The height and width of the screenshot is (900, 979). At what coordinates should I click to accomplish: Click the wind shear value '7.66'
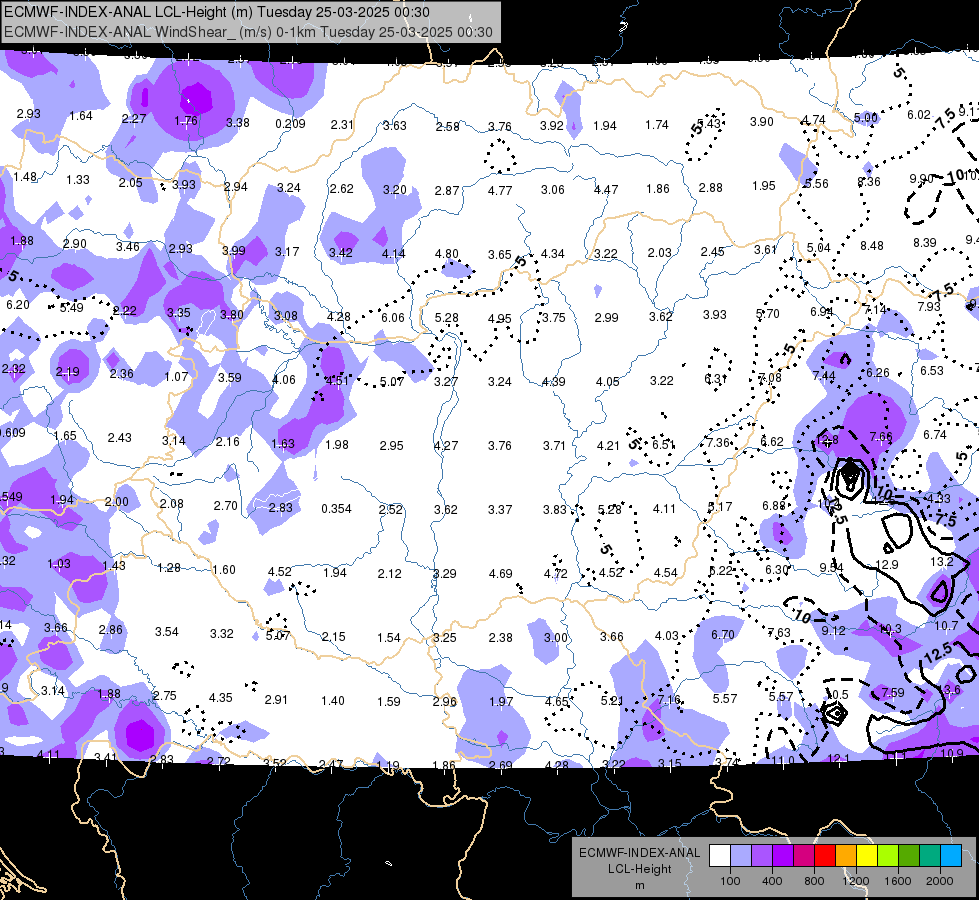tap(880, 437)
